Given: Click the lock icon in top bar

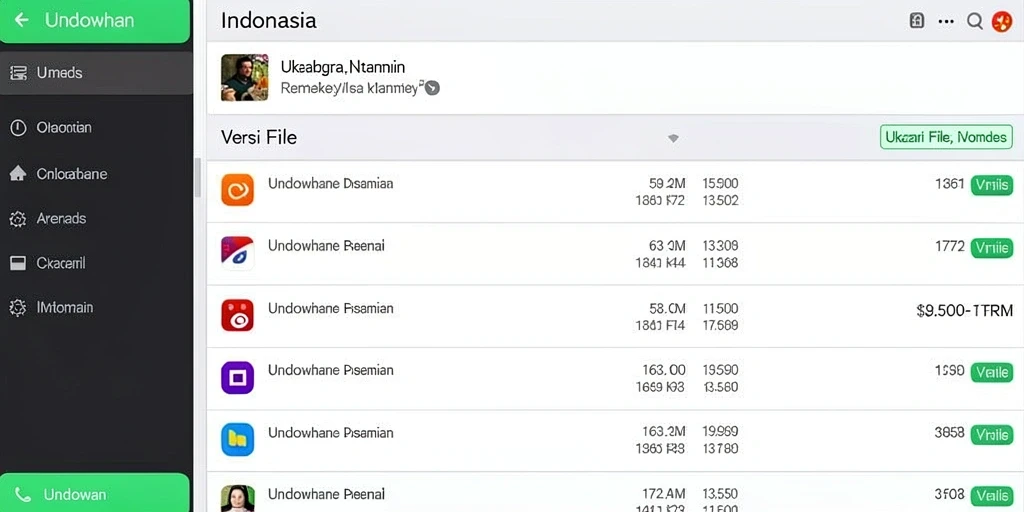Looking at the screenshot, I should (x=916, y=21).
